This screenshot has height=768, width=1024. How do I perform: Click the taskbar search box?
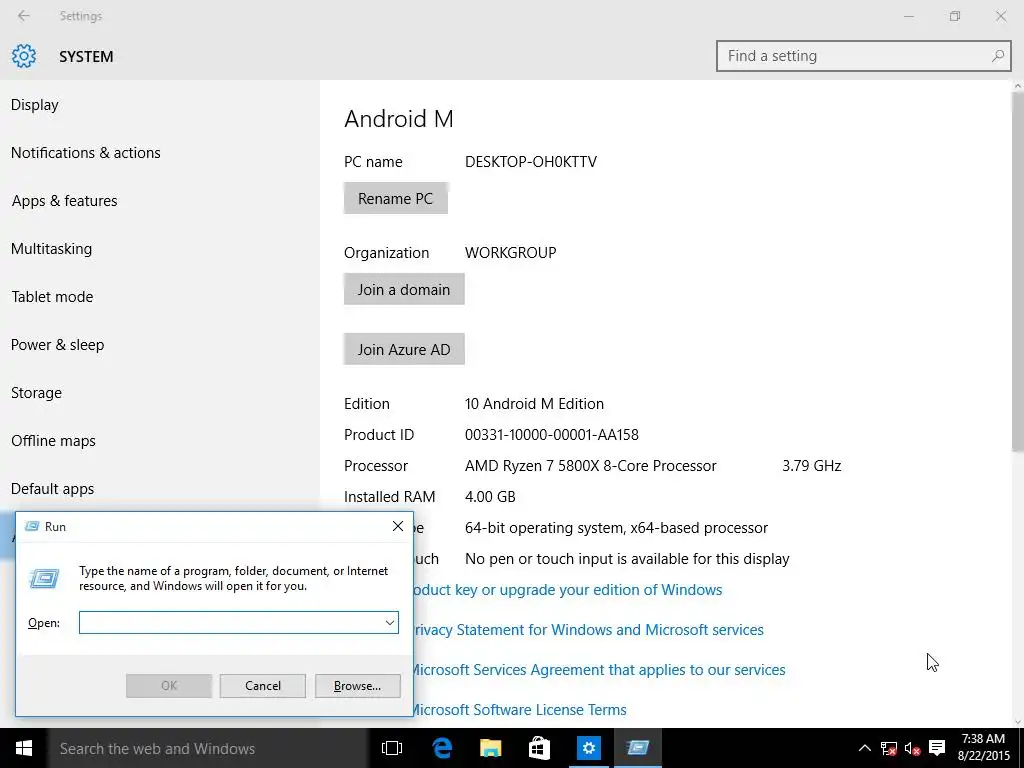[208, 748]
